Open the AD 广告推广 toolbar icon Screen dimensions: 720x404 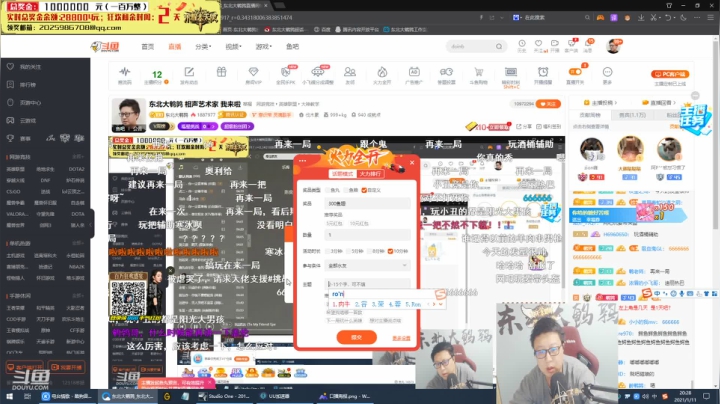coord(414,72)
